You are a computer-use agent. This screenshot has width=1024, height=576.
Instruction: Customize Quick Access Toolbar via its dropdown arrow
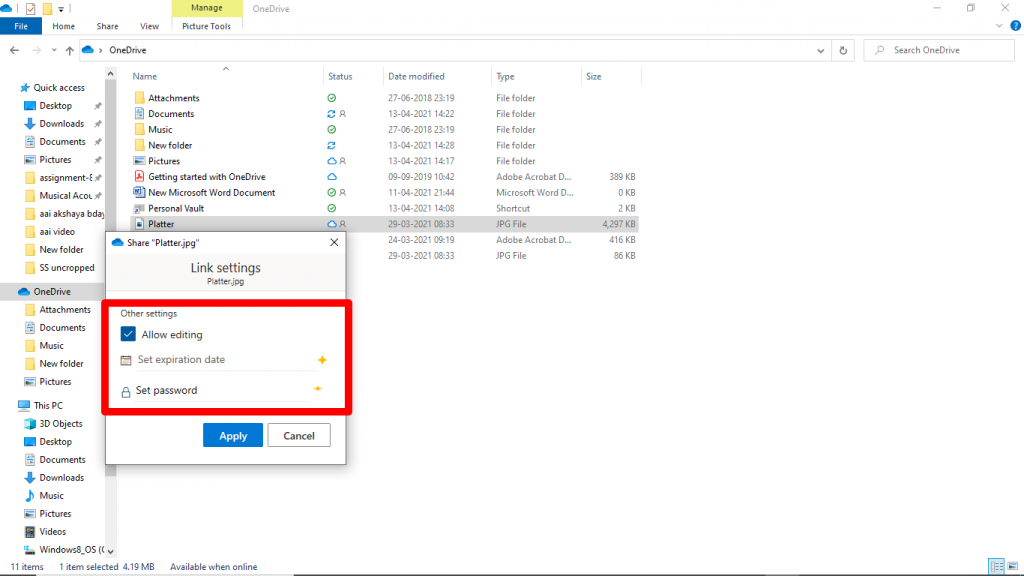[60, 8]
